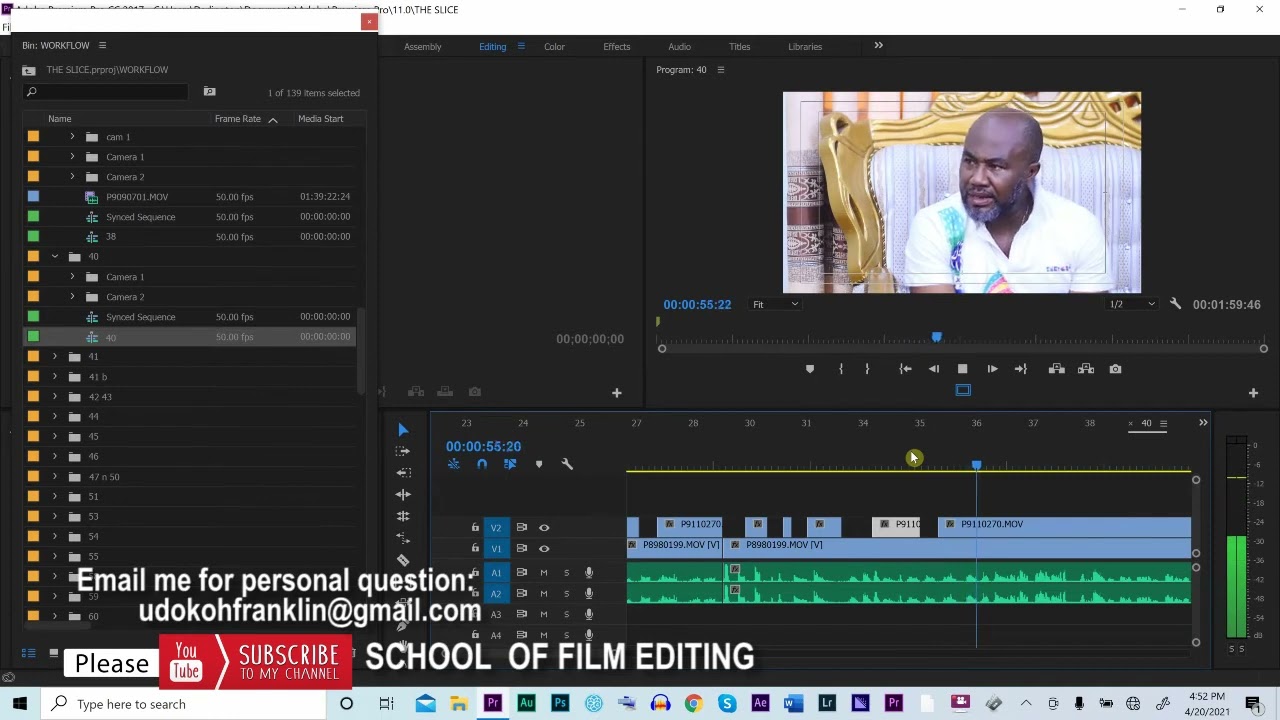Toggle V2 track output eye
This screenshot has width=1280, height=720.
click(544, 527)
